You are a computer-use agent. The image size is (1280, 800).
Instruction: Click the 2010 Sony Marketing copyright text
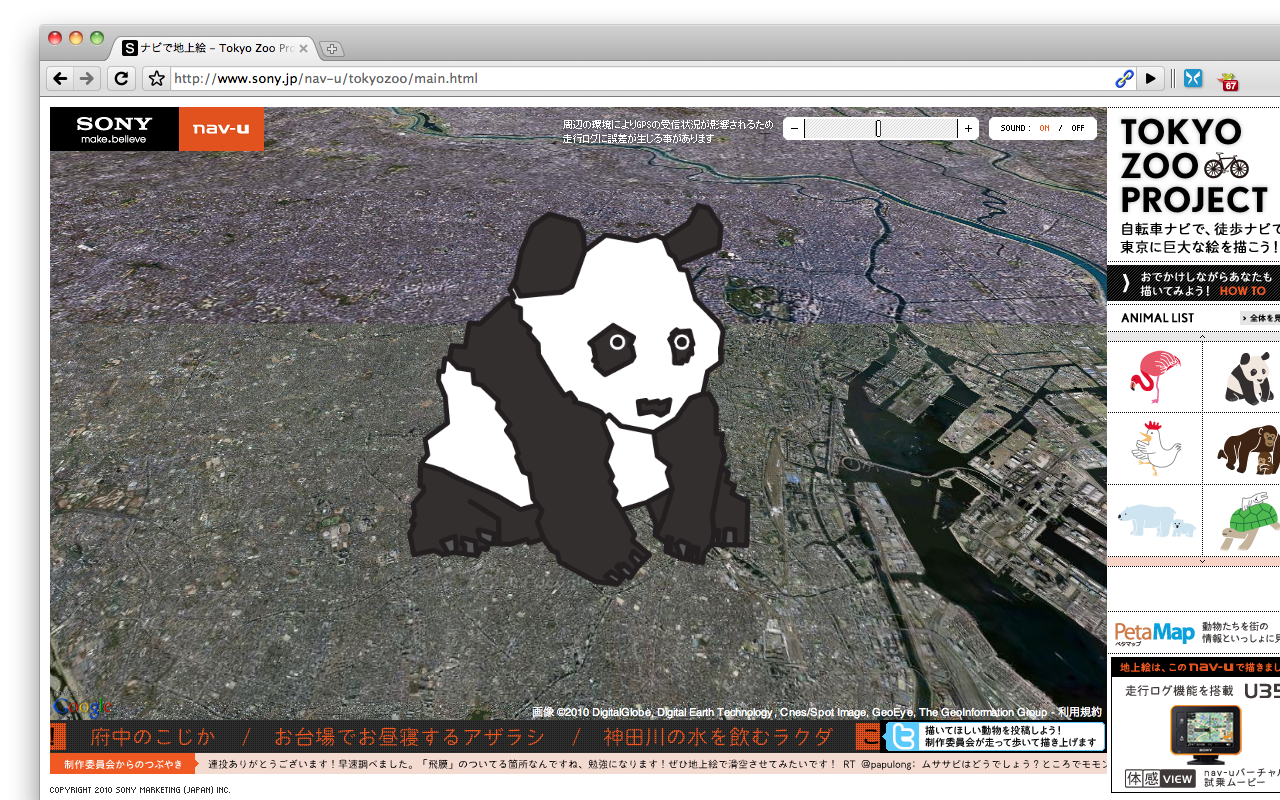(140, 790)
